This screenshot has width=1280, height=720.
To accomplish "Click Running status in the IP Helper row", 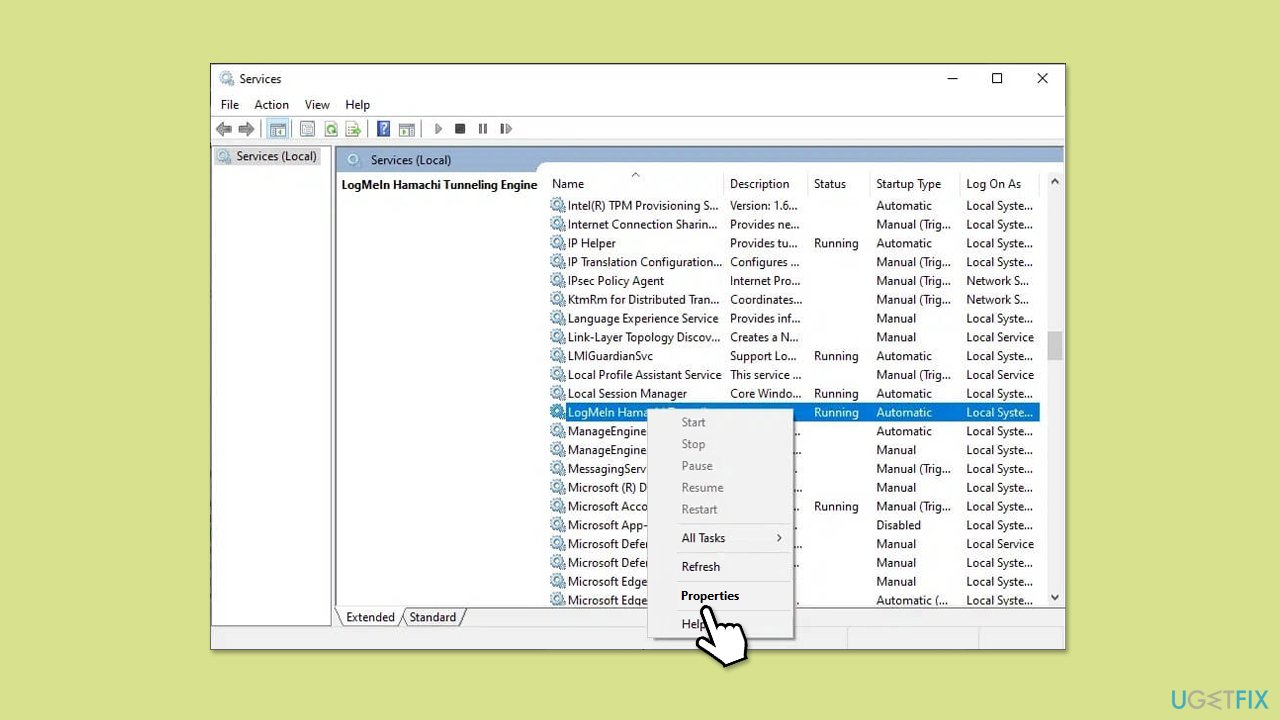I will pyautogui.click(x=836, y=243).
